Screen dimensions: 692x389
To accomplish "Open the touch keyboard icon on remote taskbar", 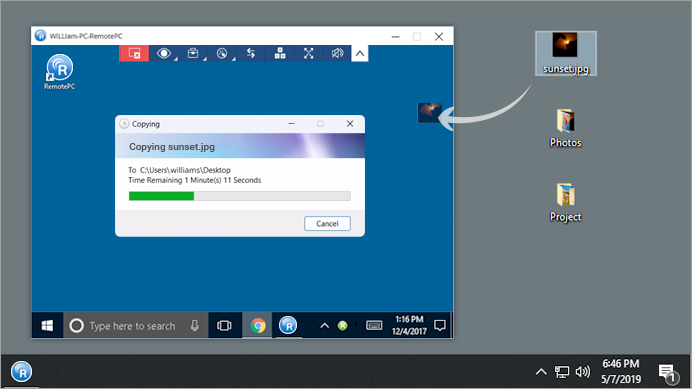I will 374,326.
